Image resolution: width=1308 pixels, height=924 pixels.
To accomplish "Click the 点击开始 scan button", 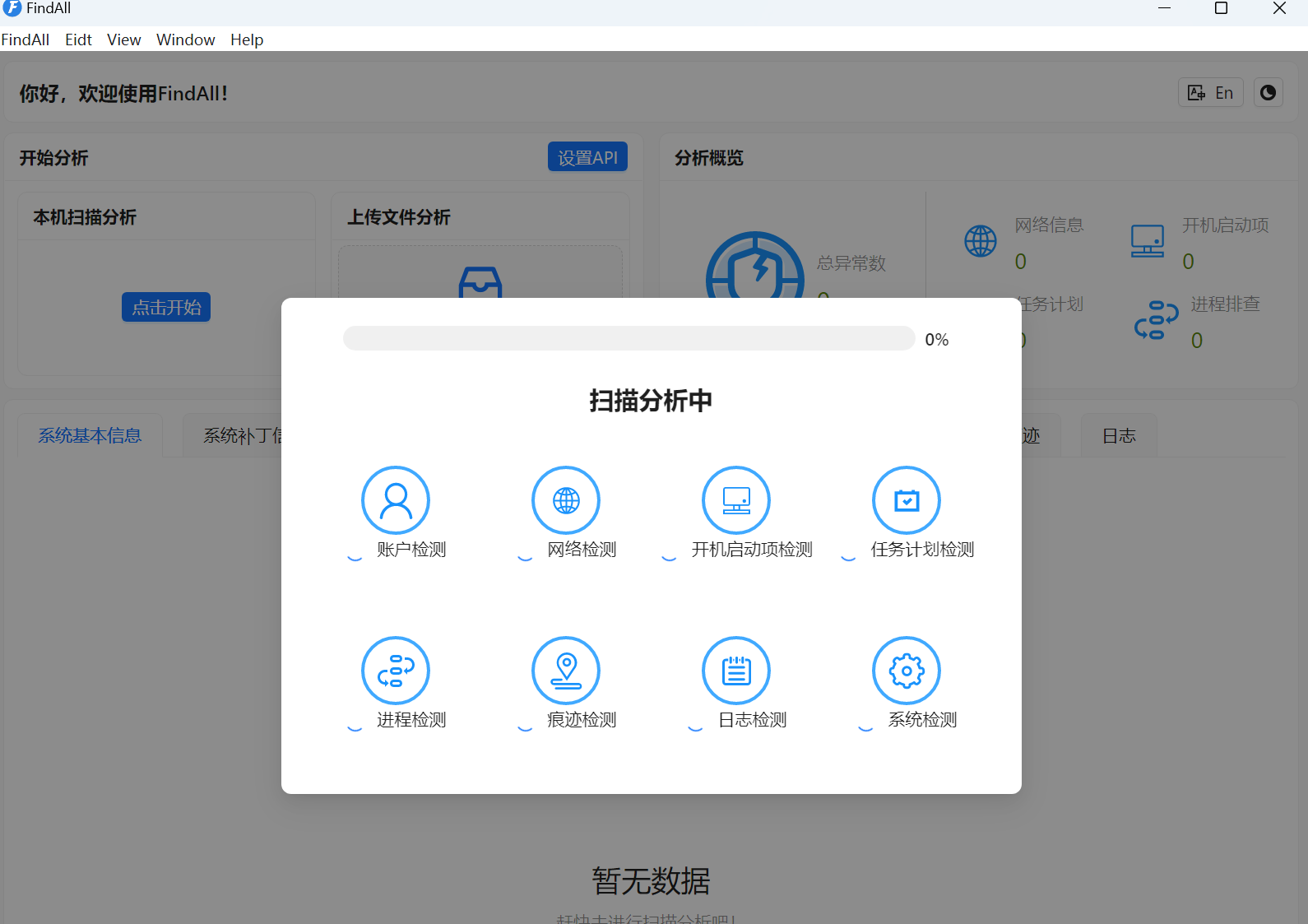I will coord(166,307).
